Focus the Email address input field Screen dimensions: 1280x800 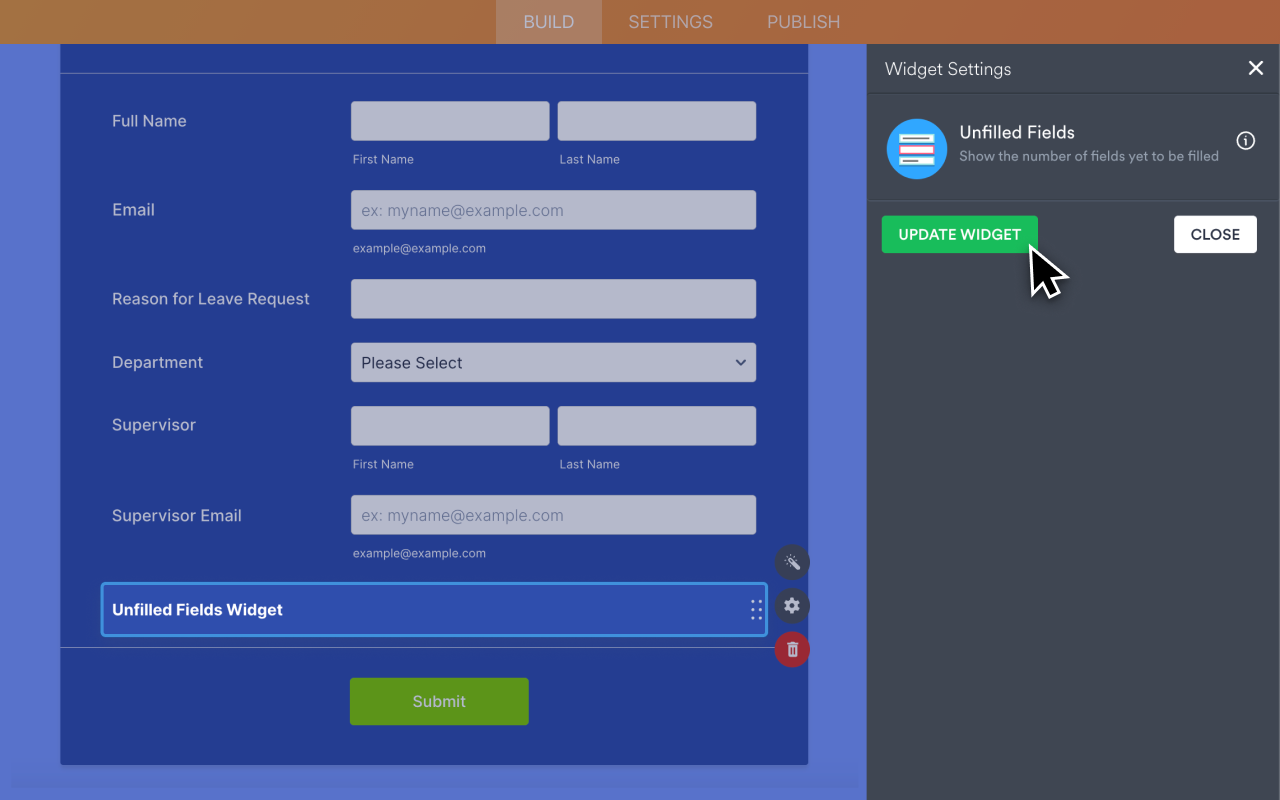[553, 210]
